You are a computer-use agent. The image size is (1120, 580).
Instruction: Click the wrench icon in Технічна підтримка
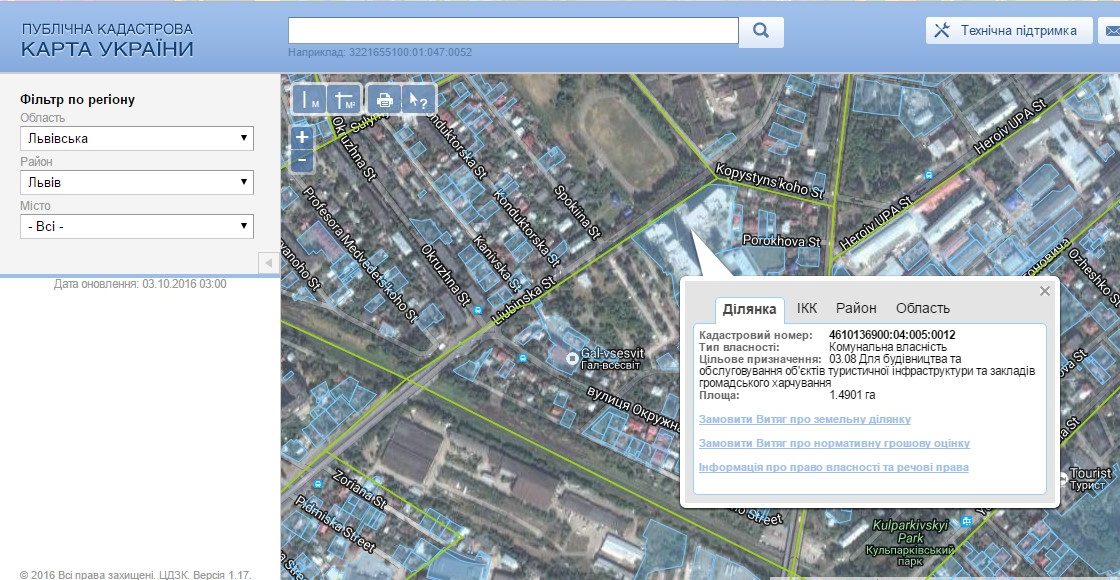tap(942, 31)
